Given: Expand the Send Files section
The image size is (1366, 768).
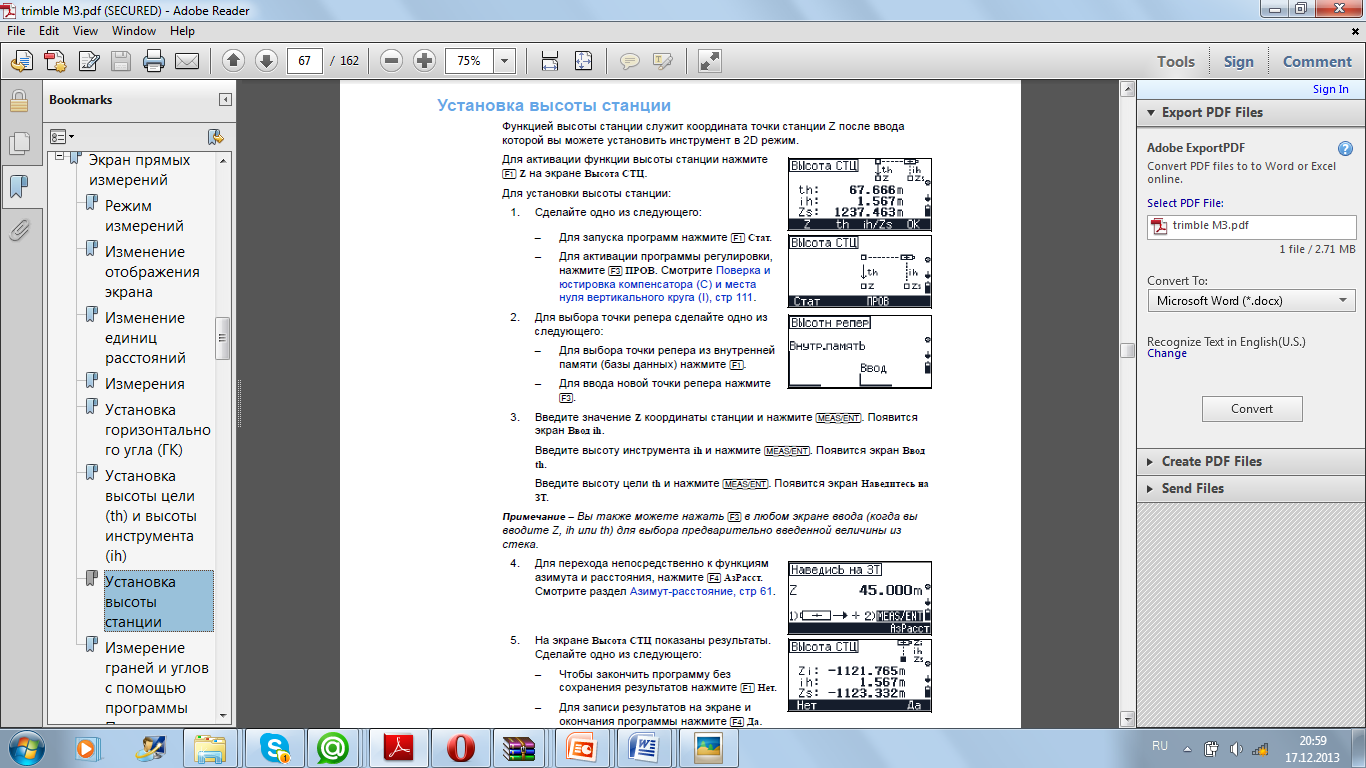Looking at the screenshot, I should (x=1151, y=489).
